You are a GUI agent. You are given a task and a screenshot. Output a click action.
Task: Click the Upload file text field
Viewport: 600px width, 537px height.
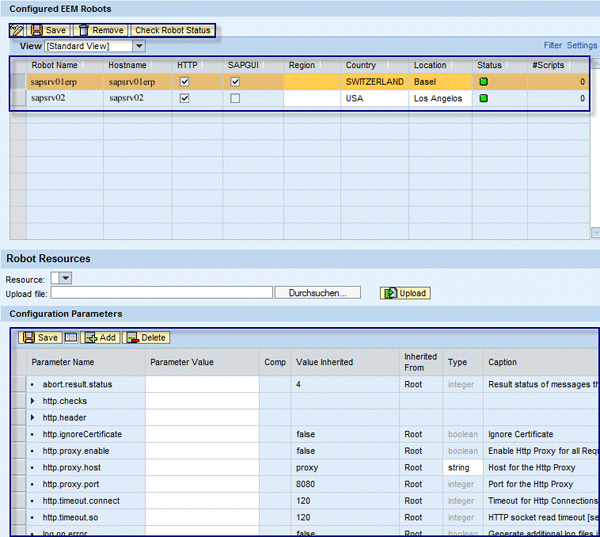(x=162, y=293)
